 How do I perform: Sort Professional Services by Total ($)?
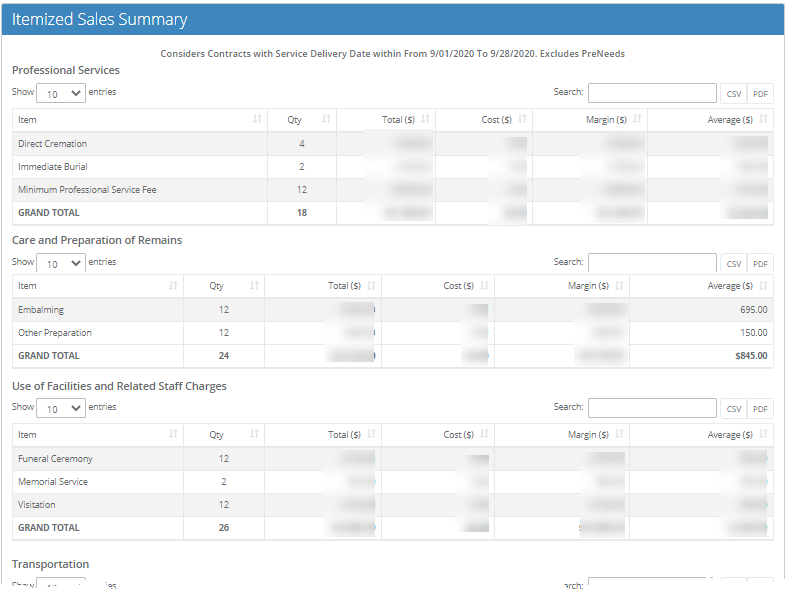tap(386, 120)
